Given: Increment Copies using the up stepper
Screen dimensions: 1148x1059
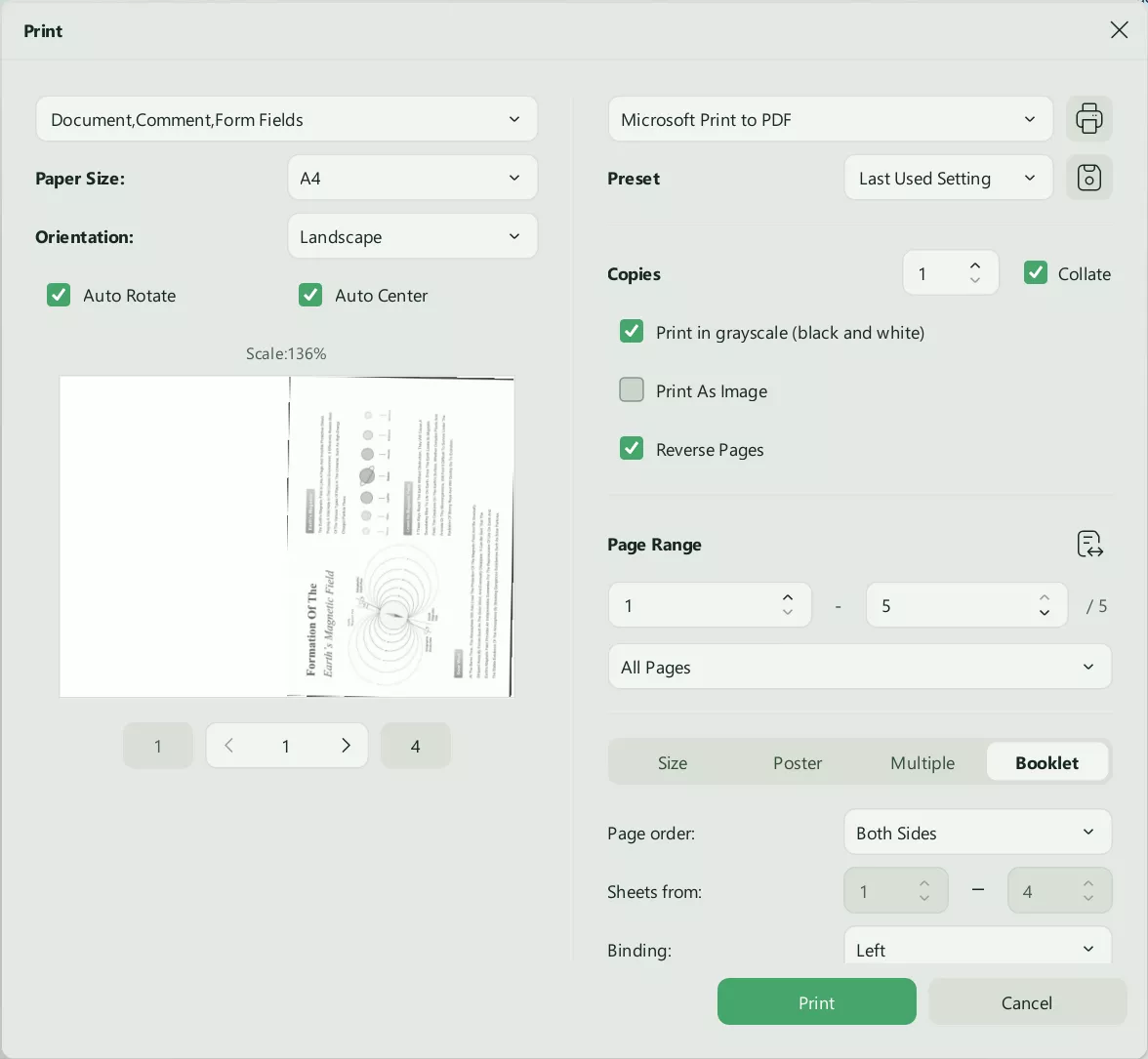Looking at the screenshot, I should [974, 265].
